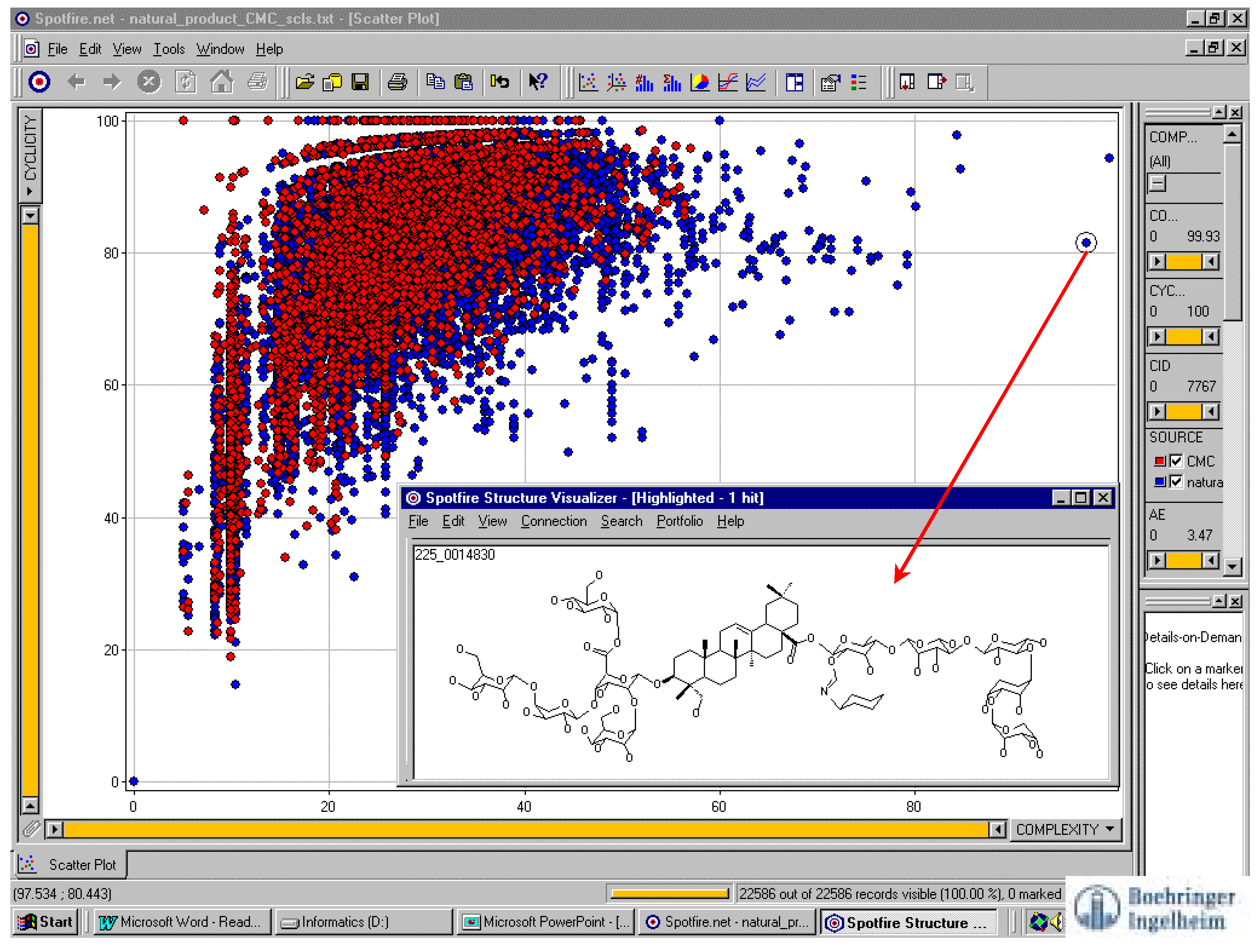Click the open file folder icon

click(305, 83)
